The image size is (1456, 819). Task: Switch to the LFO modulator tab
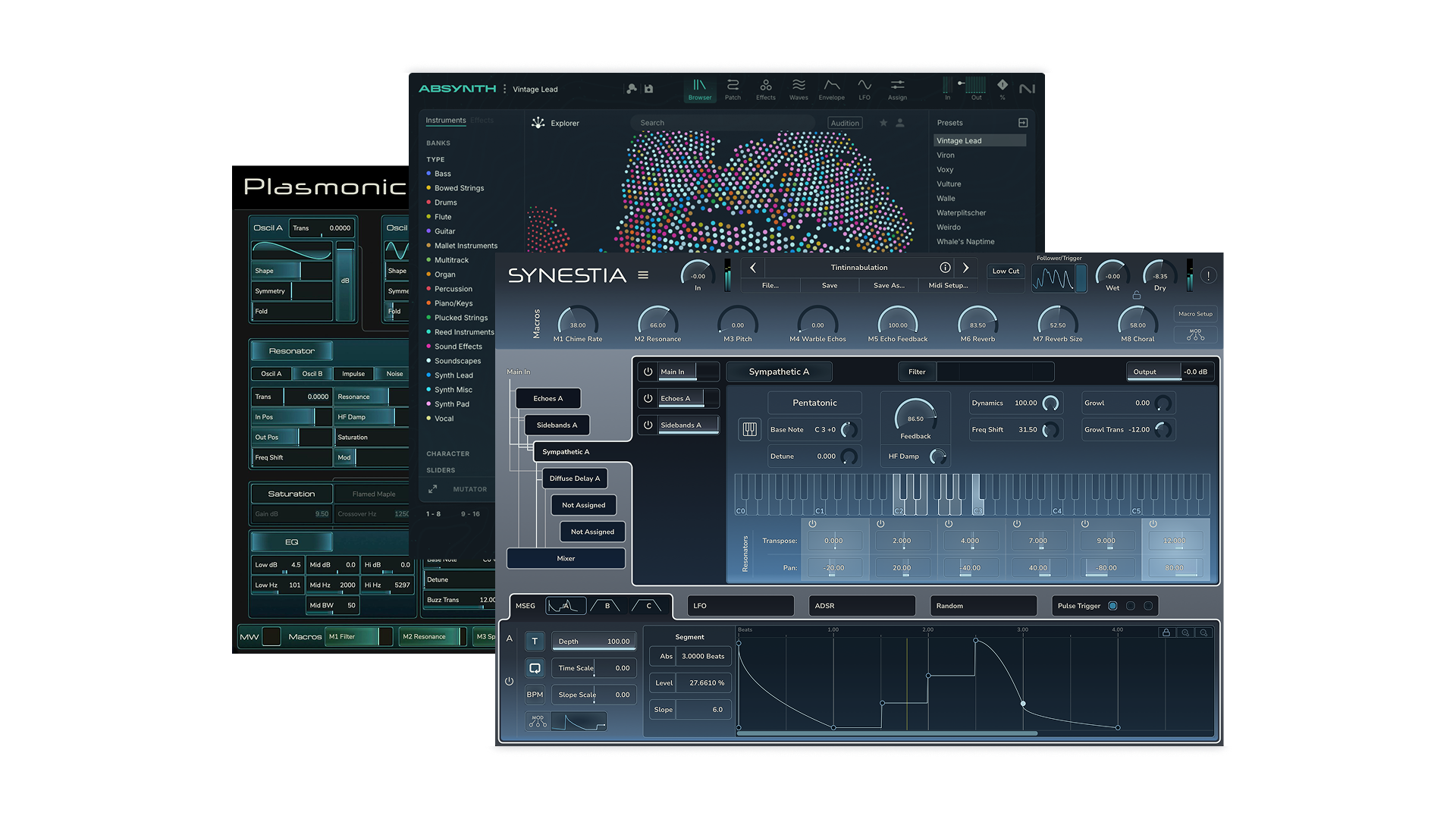[x=740, y=606]
